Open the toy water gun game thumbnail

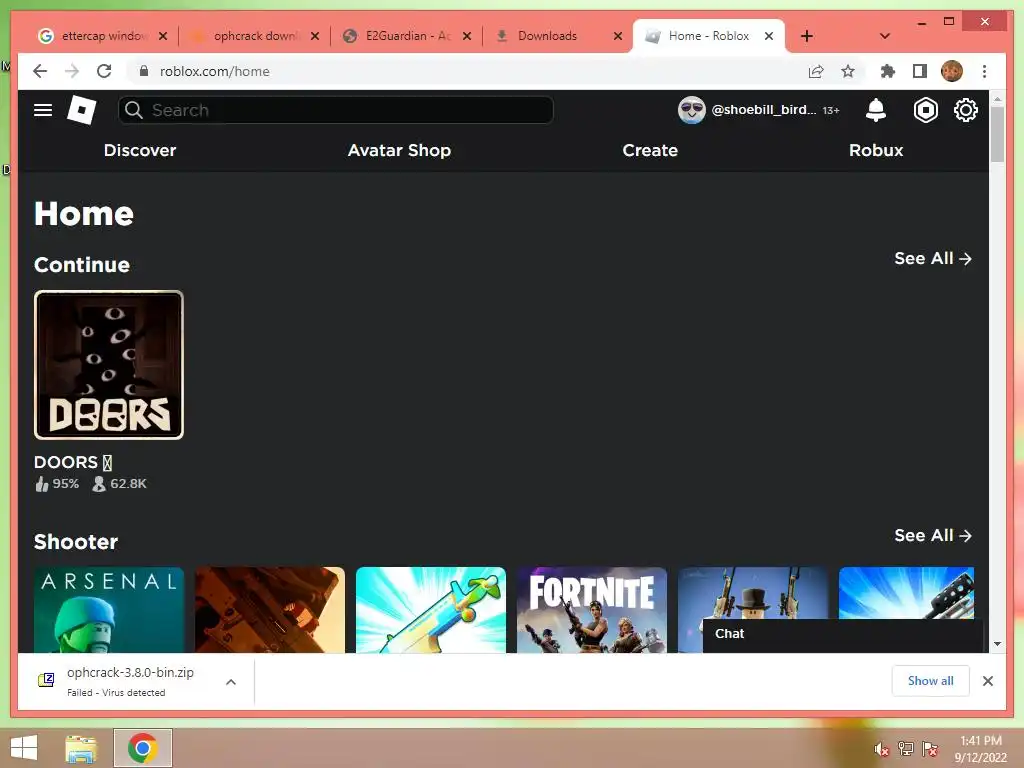(431, 610)
